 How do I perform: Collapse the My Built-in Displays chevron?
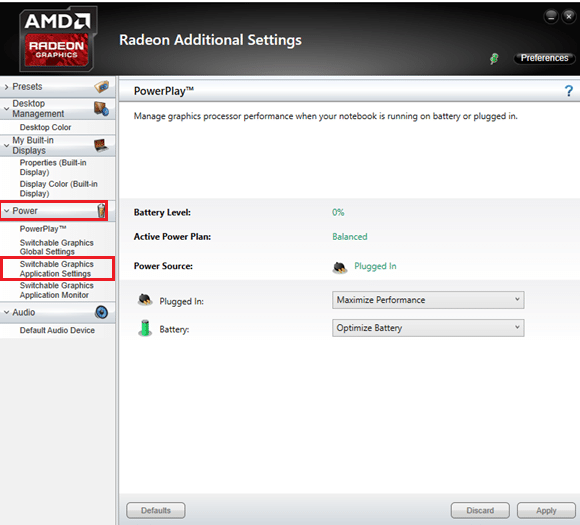click(6, 145)
